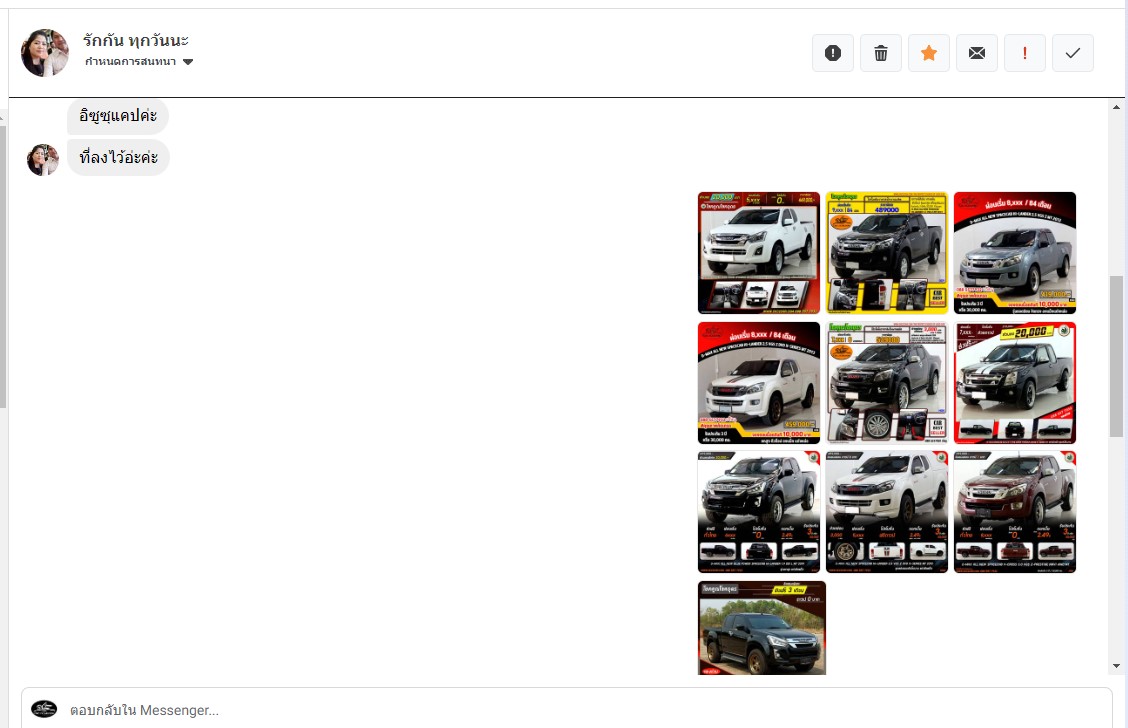1128x728 pixels.
Task: Open third-row black pickup image
Action: coord(758,512)
